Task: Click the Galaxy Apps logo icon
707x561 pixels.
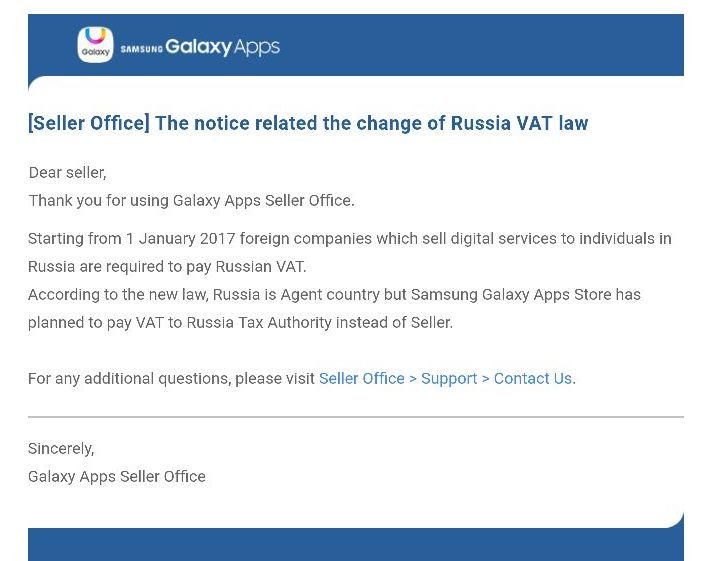Action: pos(95,45)
